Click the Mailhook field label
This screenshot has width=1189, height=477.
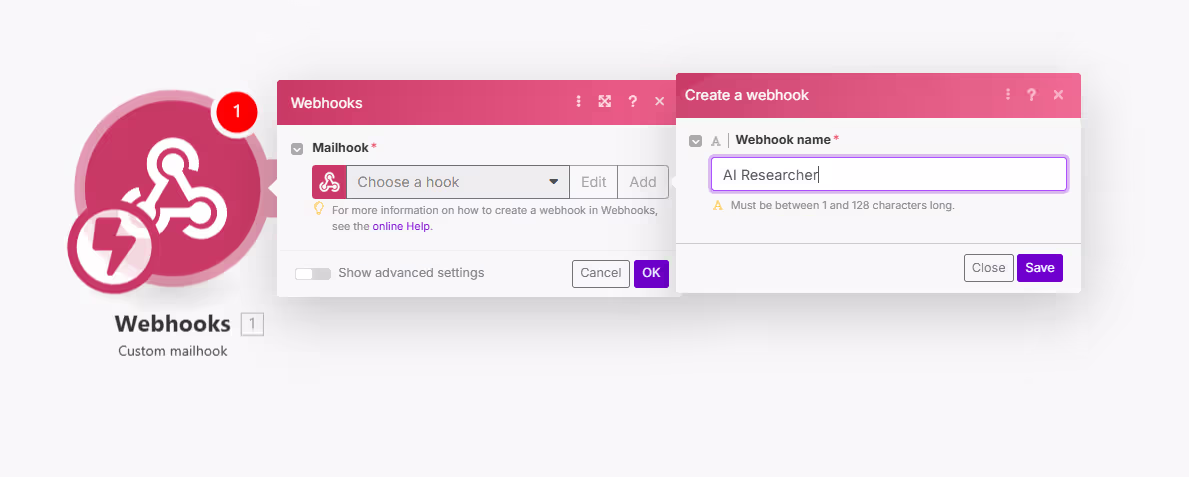(340, 148)
